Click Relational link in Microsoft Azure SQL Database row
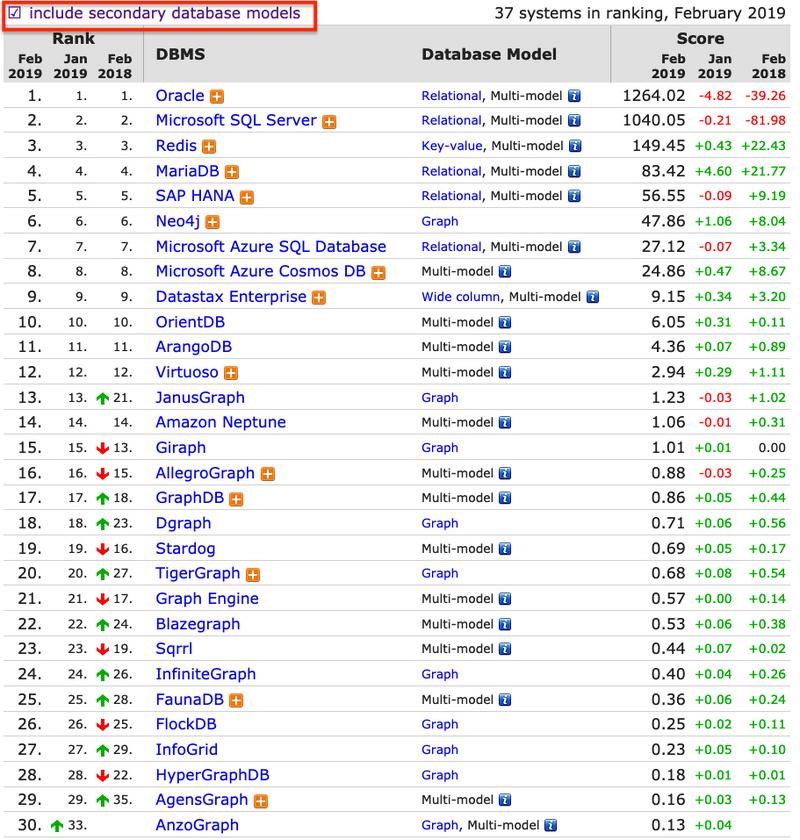The height and width of the screenshot is (840, 800). point(451,247)
